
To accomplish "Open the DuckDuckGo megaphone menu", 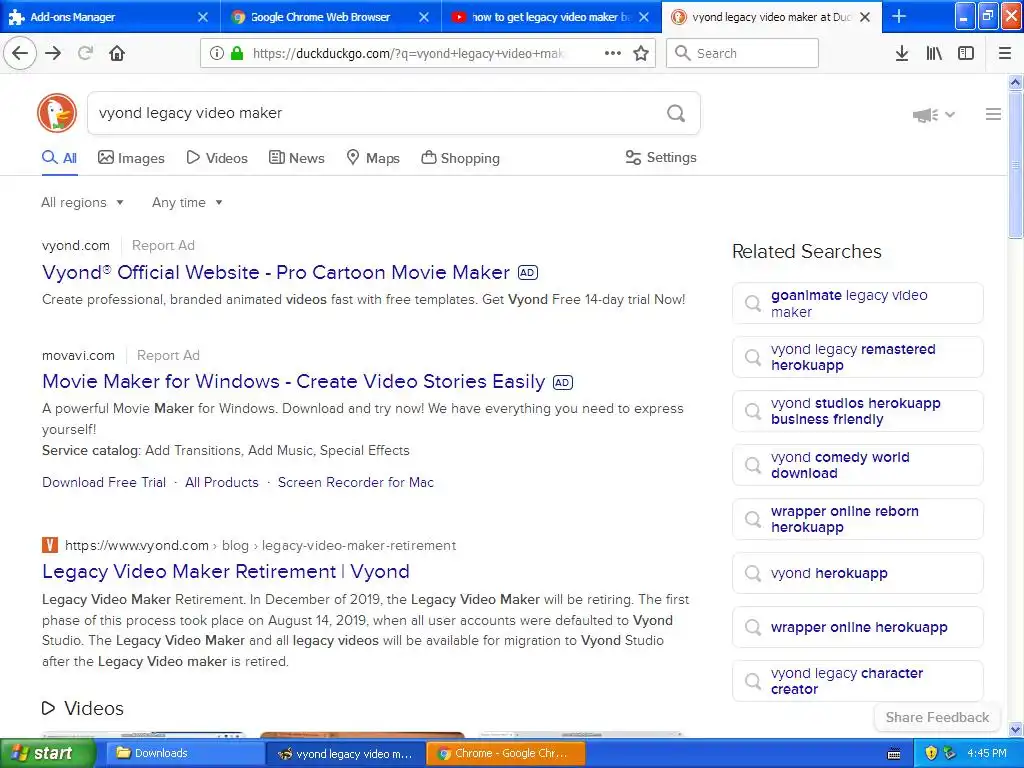I will tap(933, 115).
